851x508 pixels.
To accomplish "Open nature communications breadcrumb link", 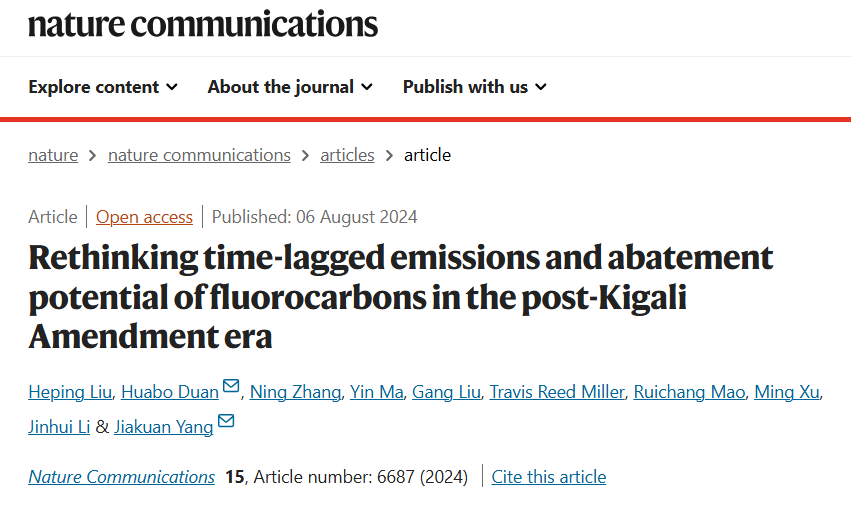I will point(199,155).
